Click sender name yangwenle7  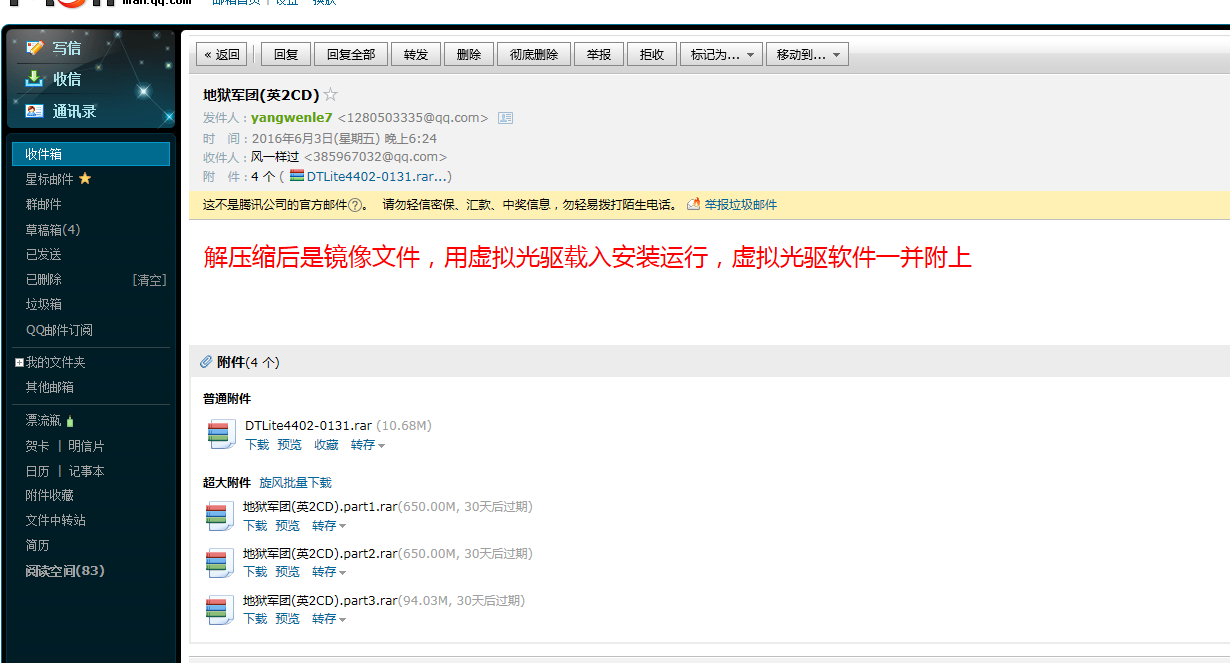coord(291,118)
